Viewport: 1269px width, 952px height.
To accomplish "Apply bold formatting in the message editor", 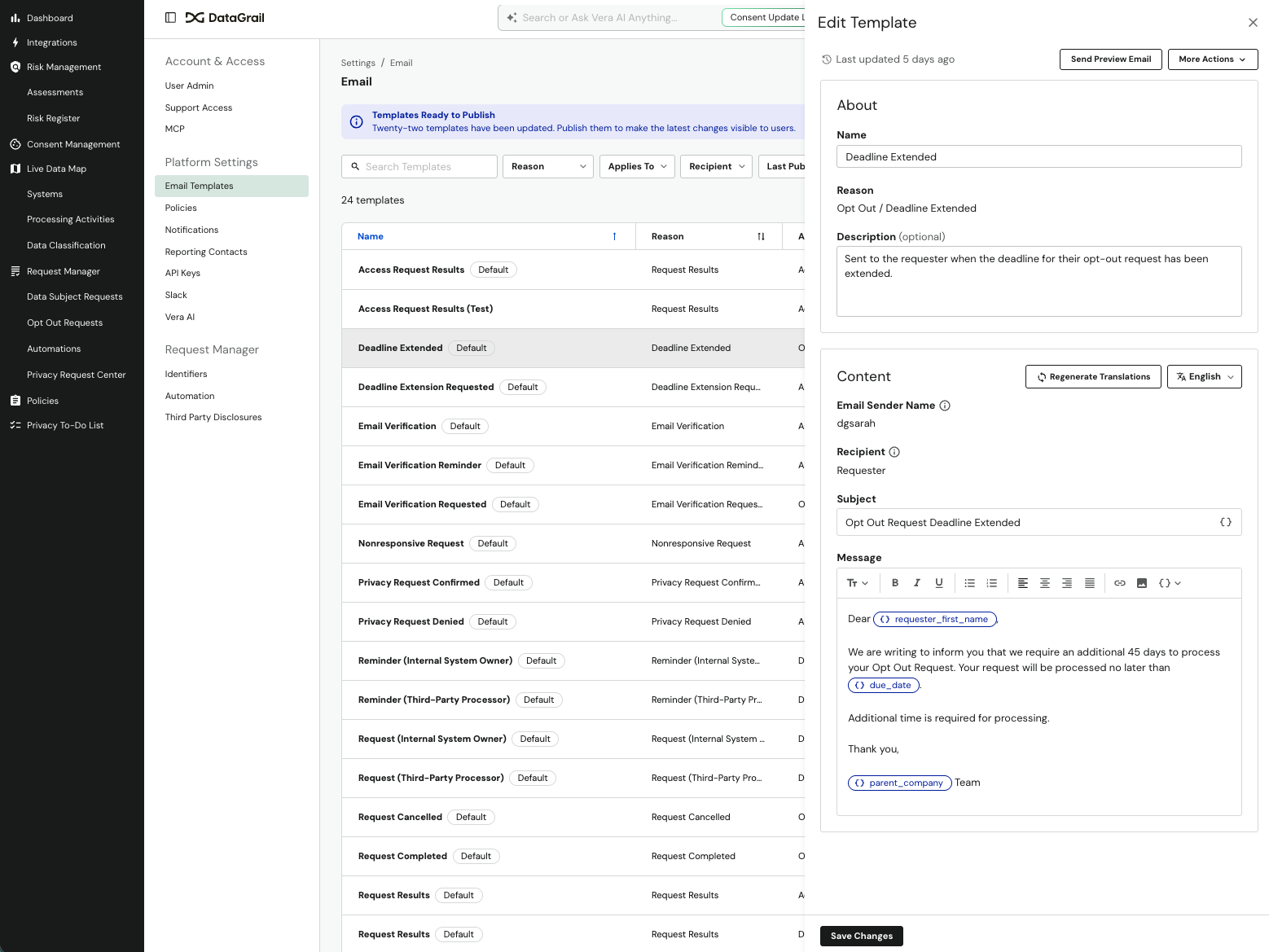I will [895, 582].
